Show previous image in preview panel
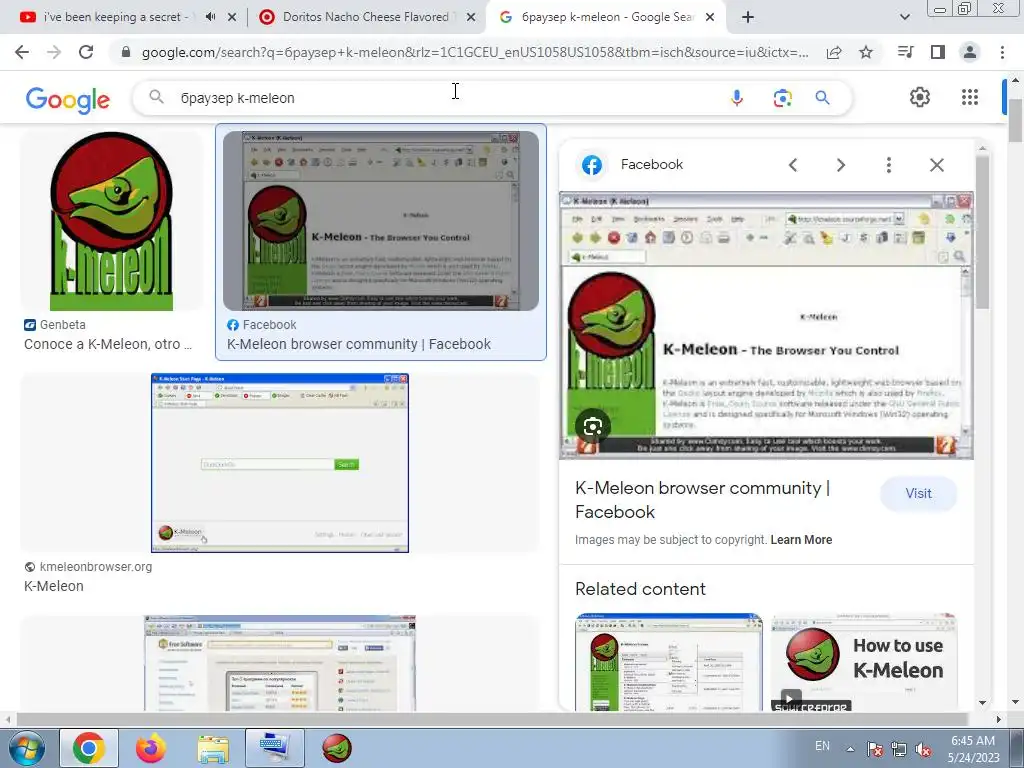This screenshot has height=768, width=1024. pos(793,165)
